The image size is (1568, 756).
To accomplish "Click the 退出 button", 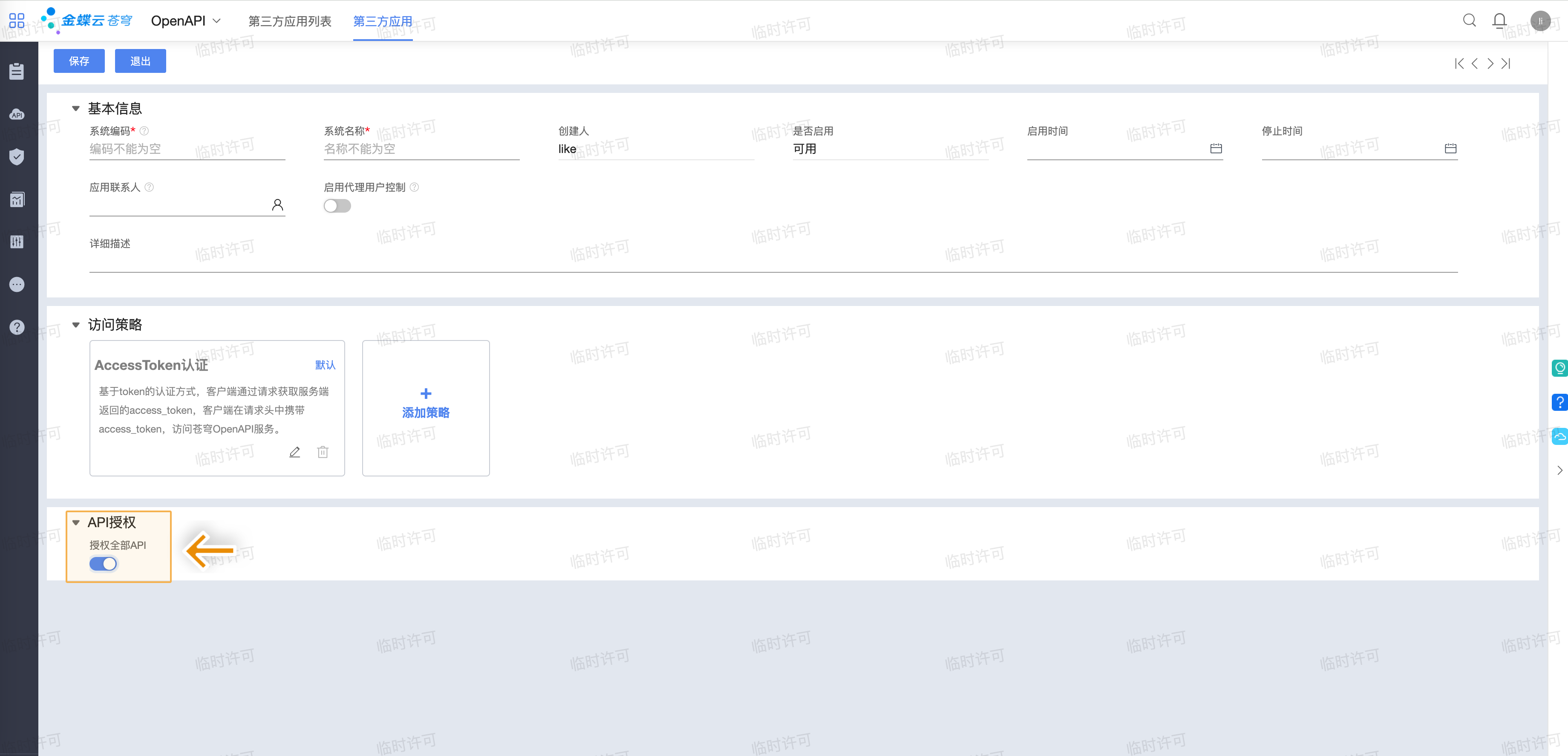I will tap(140, 61).
